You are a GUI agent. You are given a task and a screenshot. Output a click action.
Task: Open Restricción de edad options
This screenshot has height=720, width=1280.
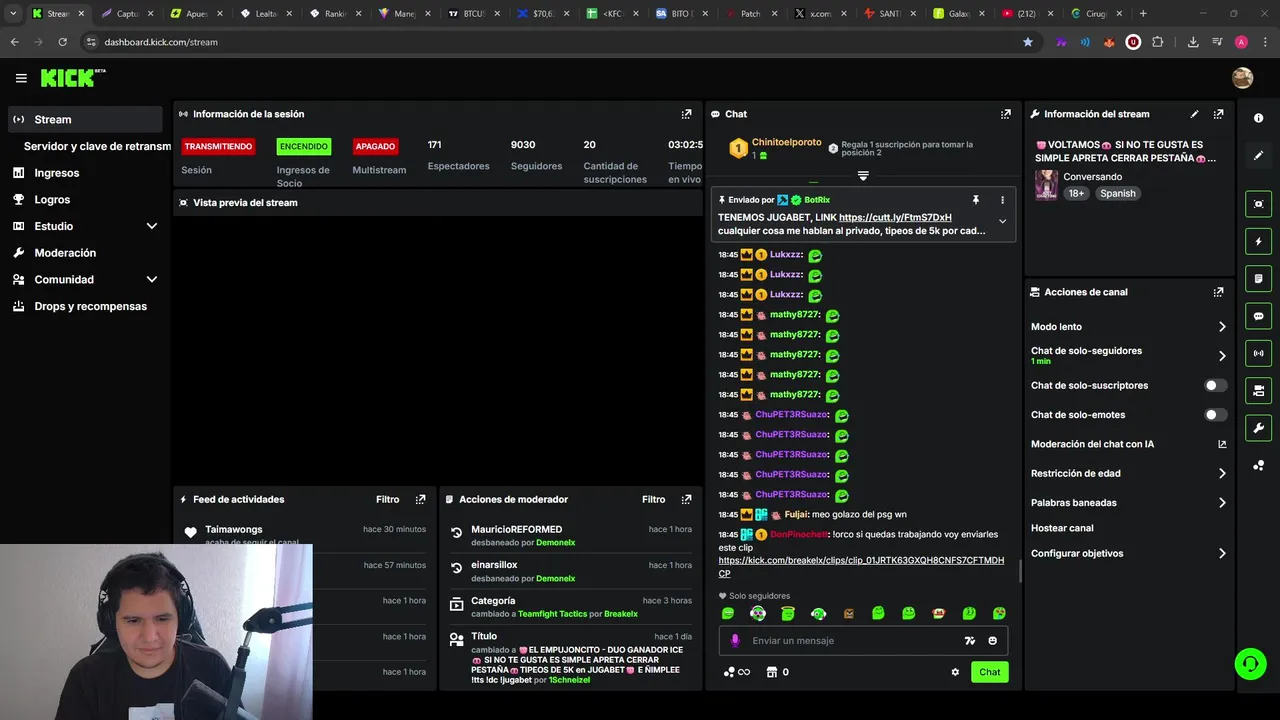1128,473
